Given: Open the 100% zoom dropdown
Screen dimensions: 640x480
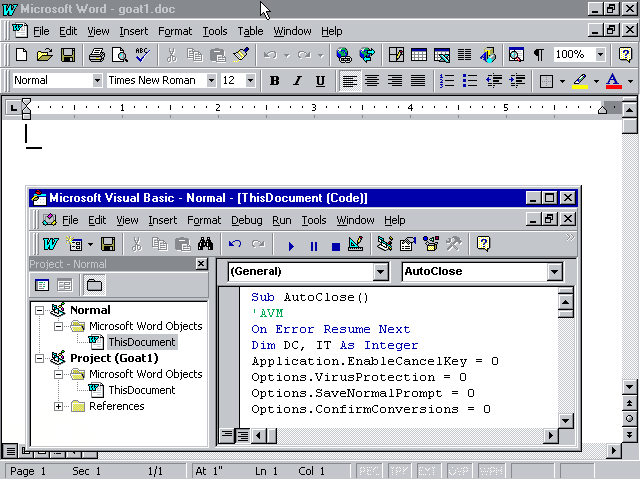Looking at the screenshot, I should [600, 54].
